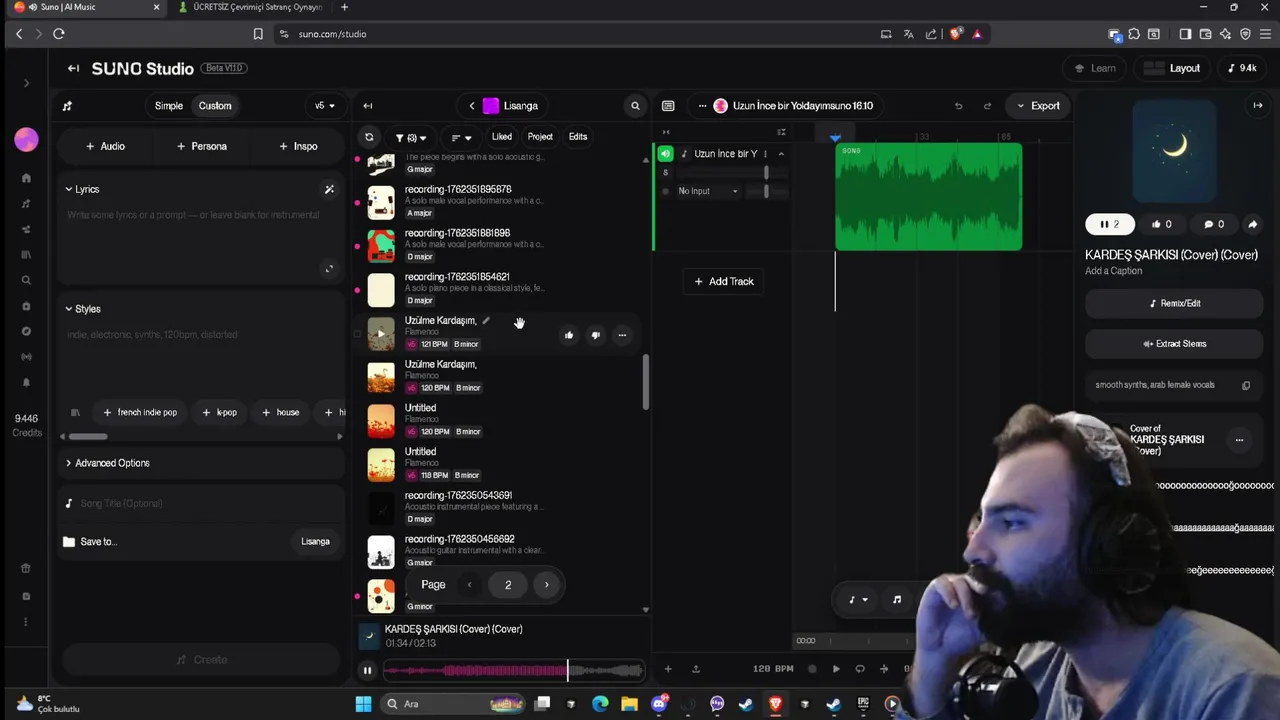This screenshot has height=720, width=1280.
Task: Toggle the record button in the transport bar
Action: click(x=812, y=669)
